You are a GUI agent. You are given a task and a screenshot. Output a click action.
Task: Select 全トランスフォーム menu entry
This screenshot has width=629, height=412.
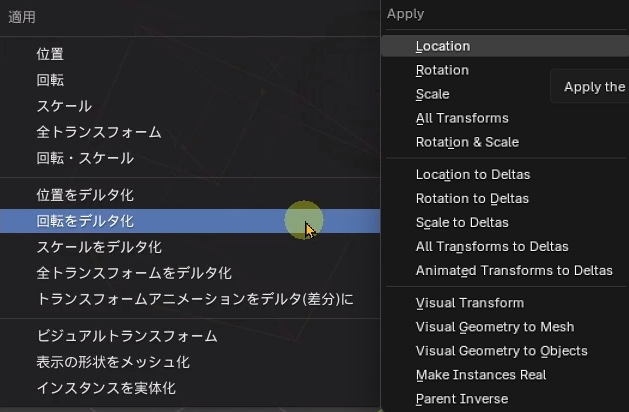click(98, 132)
